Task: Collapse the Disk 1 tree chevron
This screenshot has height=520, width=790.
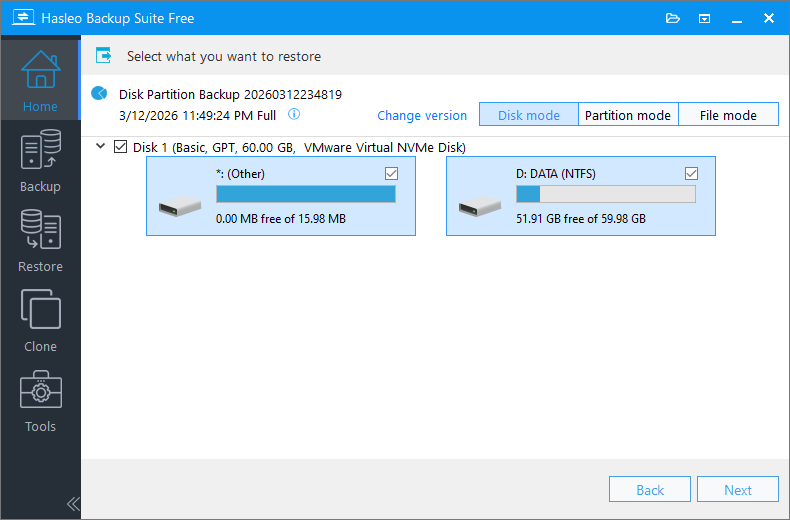Action: [x=100, y=147]
